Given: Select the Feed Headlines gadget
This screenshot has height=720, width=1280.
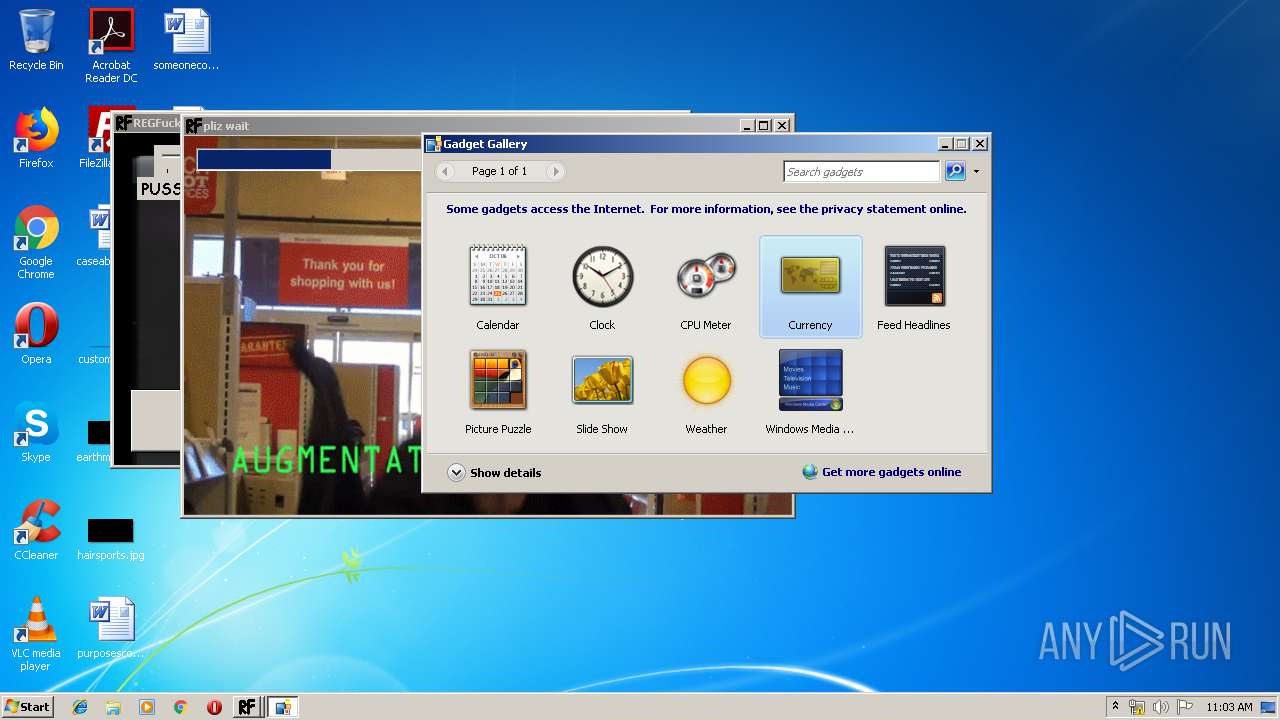Looking at the screenshot, I should pos(914,286).
